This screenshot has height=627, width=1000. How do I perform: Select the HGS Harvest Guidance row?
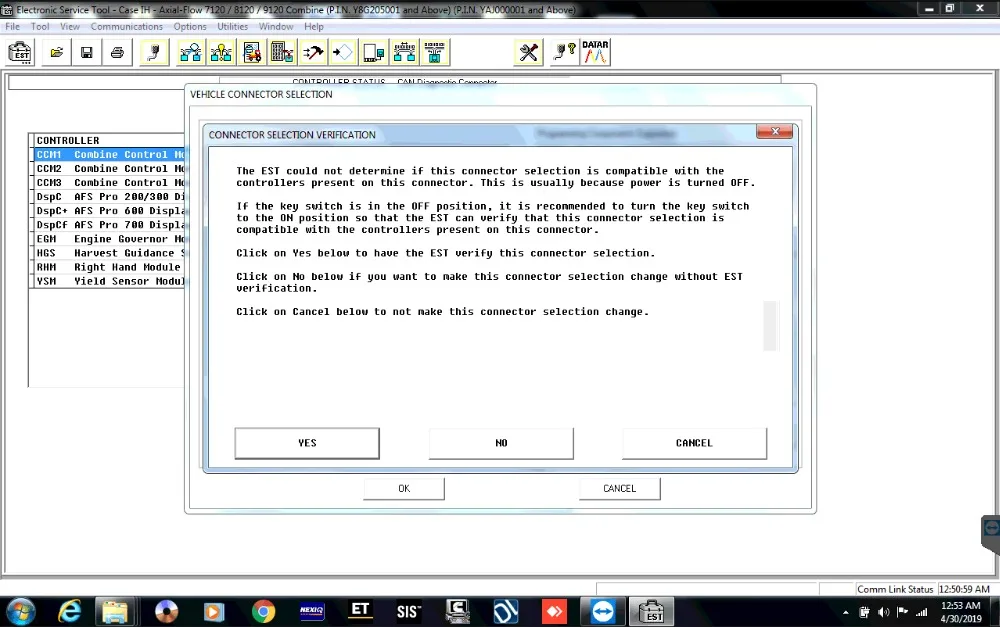pos(108,253)
